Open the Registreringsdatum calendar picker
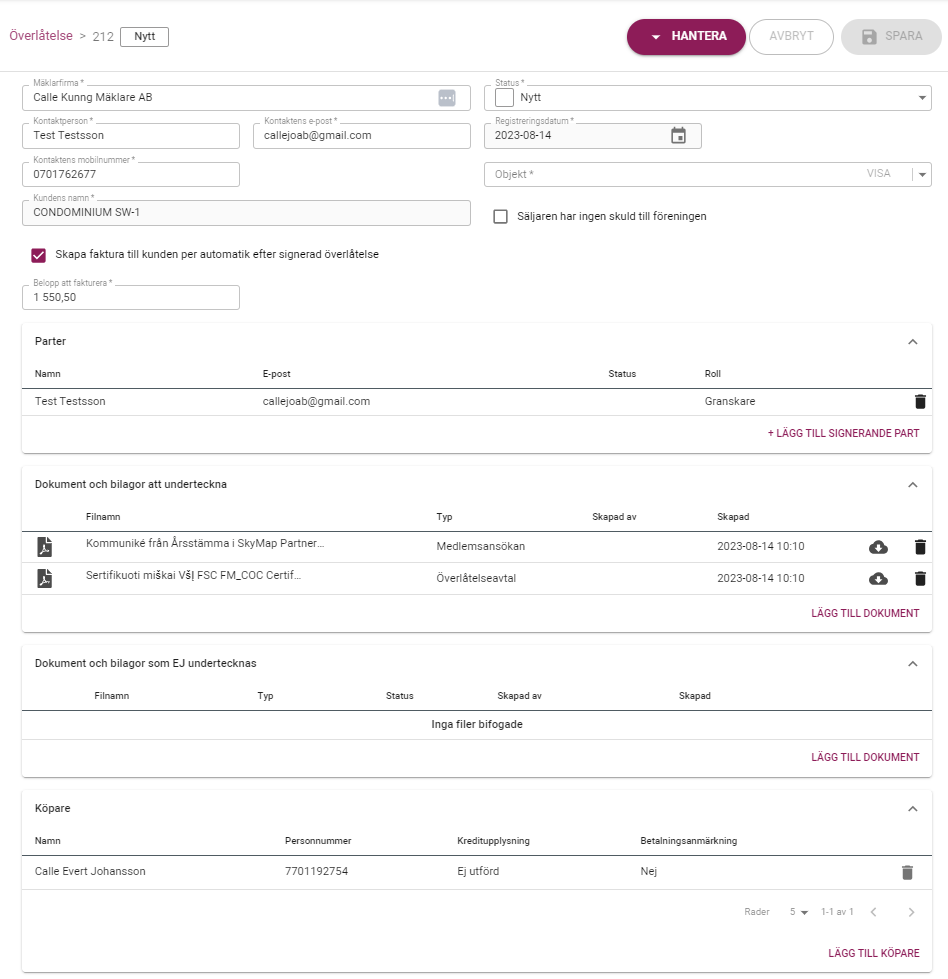Viewport: 948px width, 979px height. coord(678,136)
